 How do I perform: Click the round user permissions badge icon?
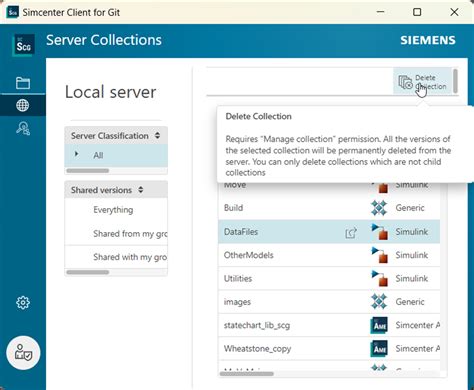[x=23, y=353]
